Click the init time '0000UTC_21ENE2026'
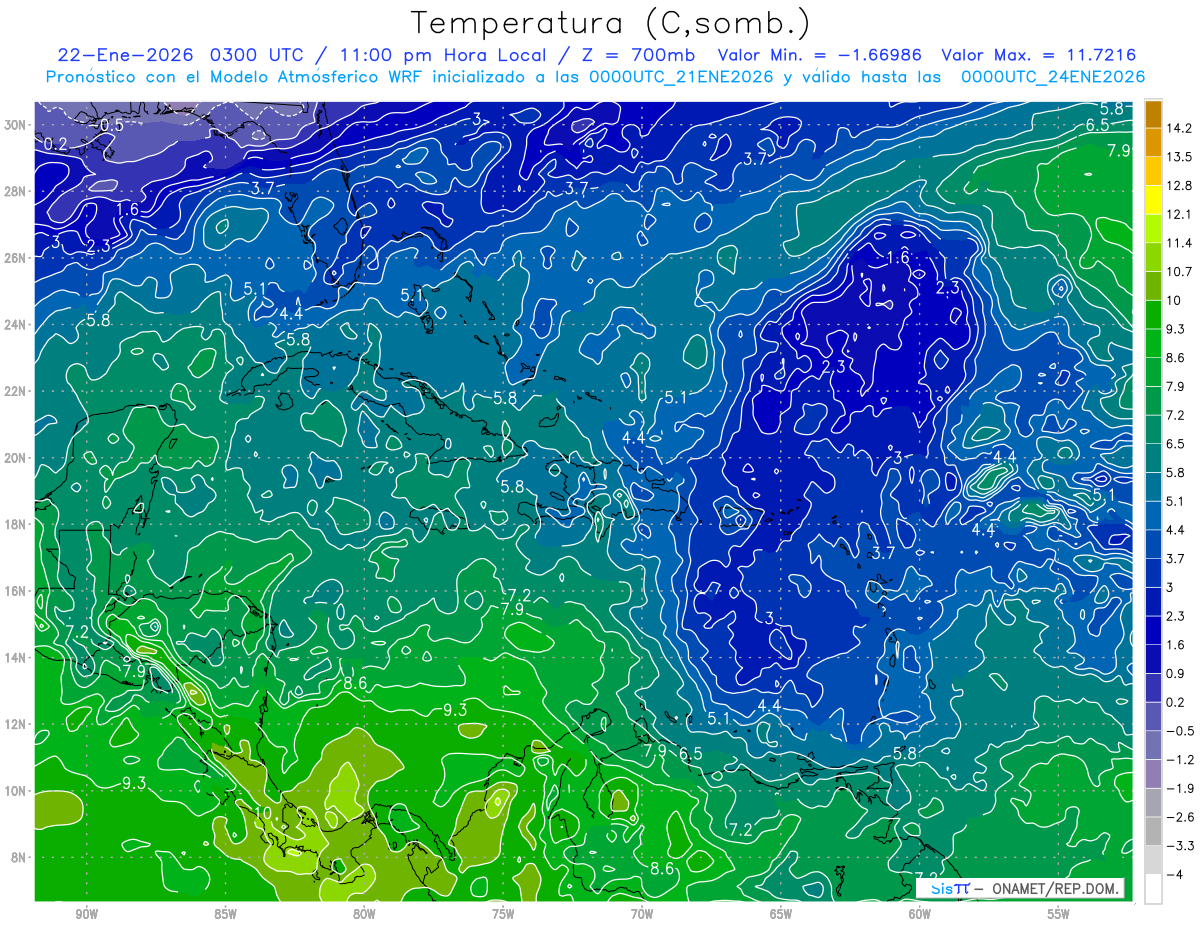Image resolution: width=1200 pixels, height=927 pixels. (x=682, y=77)
